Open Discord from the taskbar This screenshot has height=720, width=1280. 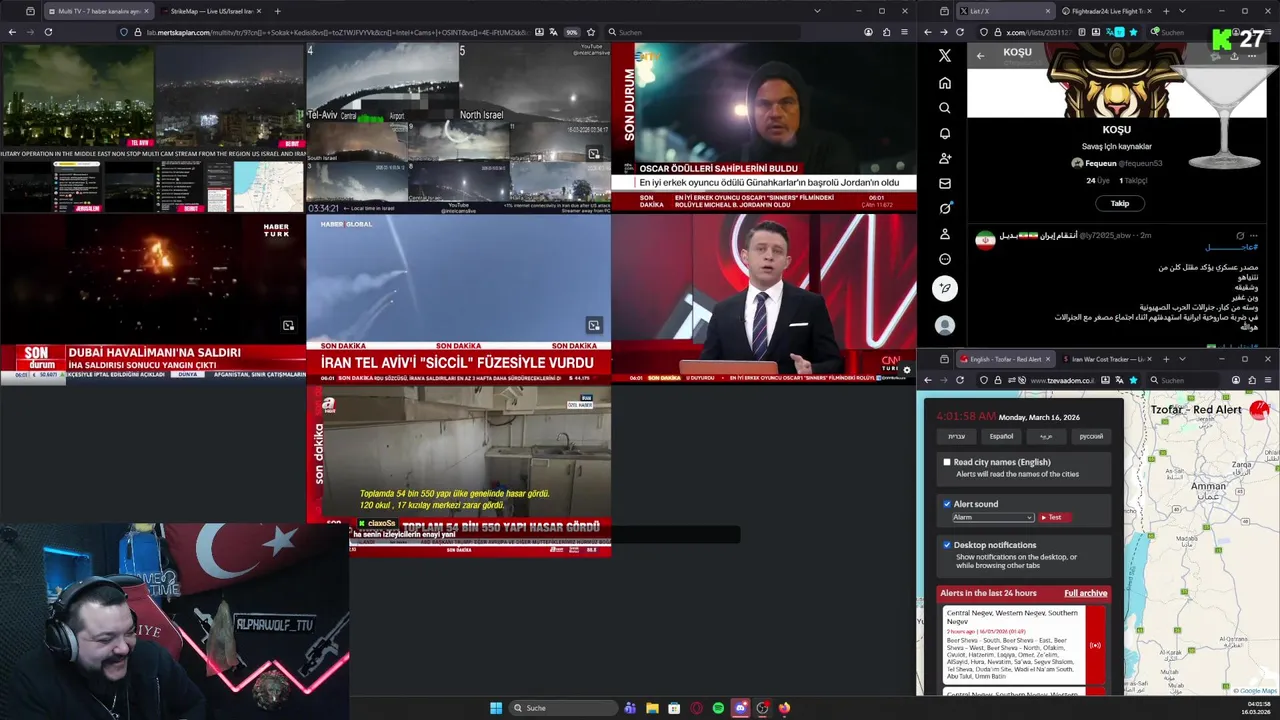click(740, 708)
